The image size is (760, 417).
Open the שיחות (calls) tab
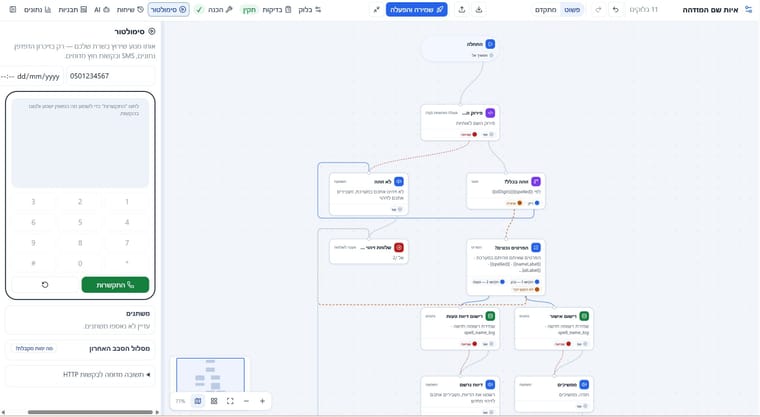(130, 9)
